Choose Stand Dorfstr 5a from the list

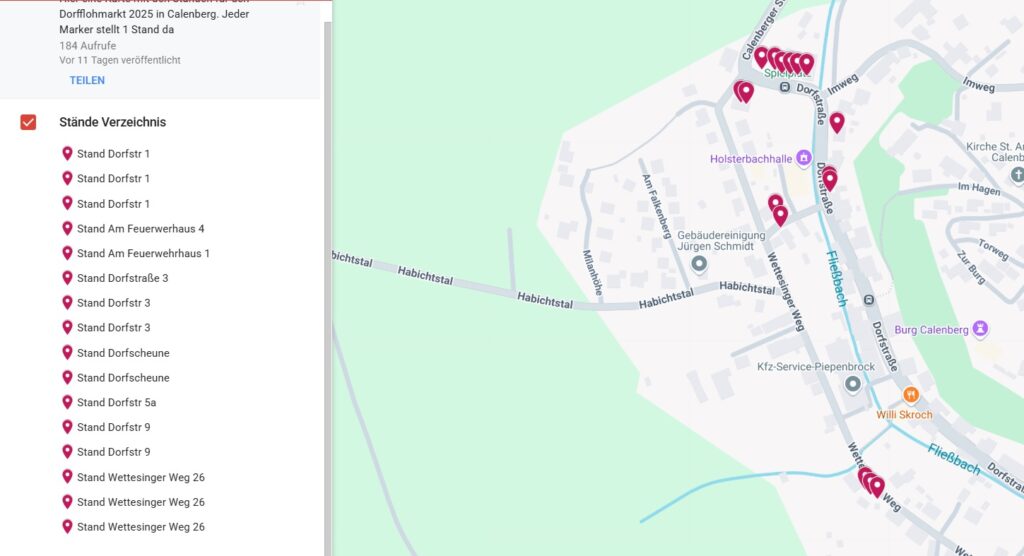116,403
